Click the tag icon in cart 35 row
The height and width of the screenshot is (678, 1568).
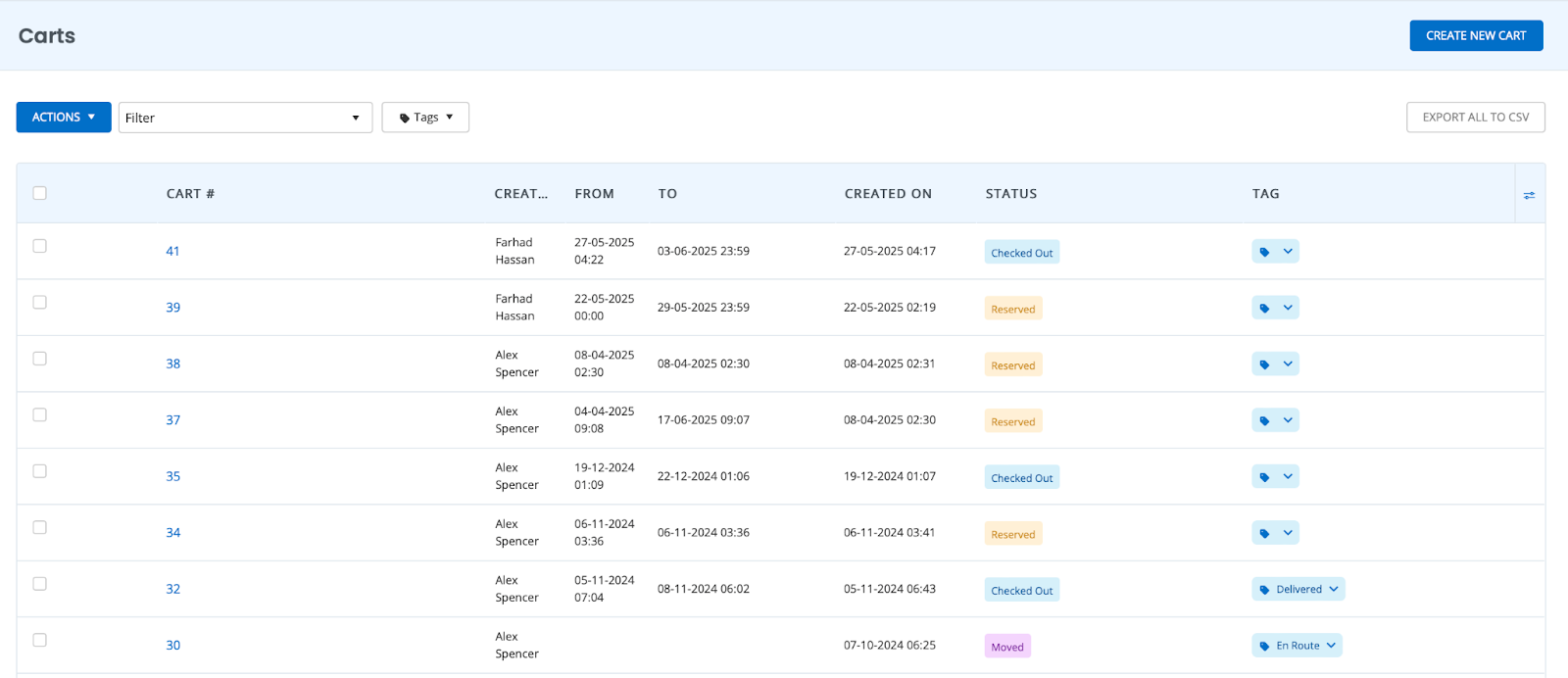pyautogui.click(x=1264, y=477)
